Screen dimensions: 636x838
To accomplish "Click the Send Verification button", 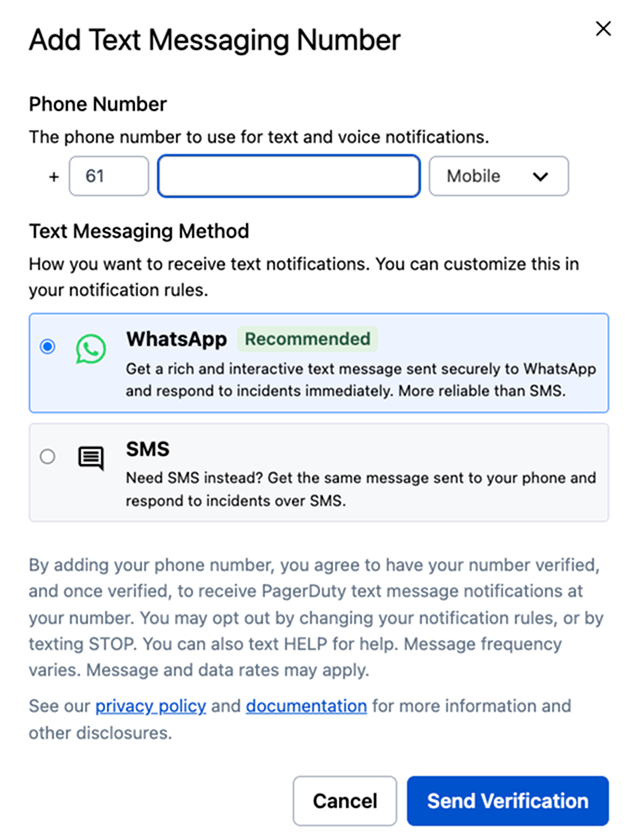I will (507, 801).
